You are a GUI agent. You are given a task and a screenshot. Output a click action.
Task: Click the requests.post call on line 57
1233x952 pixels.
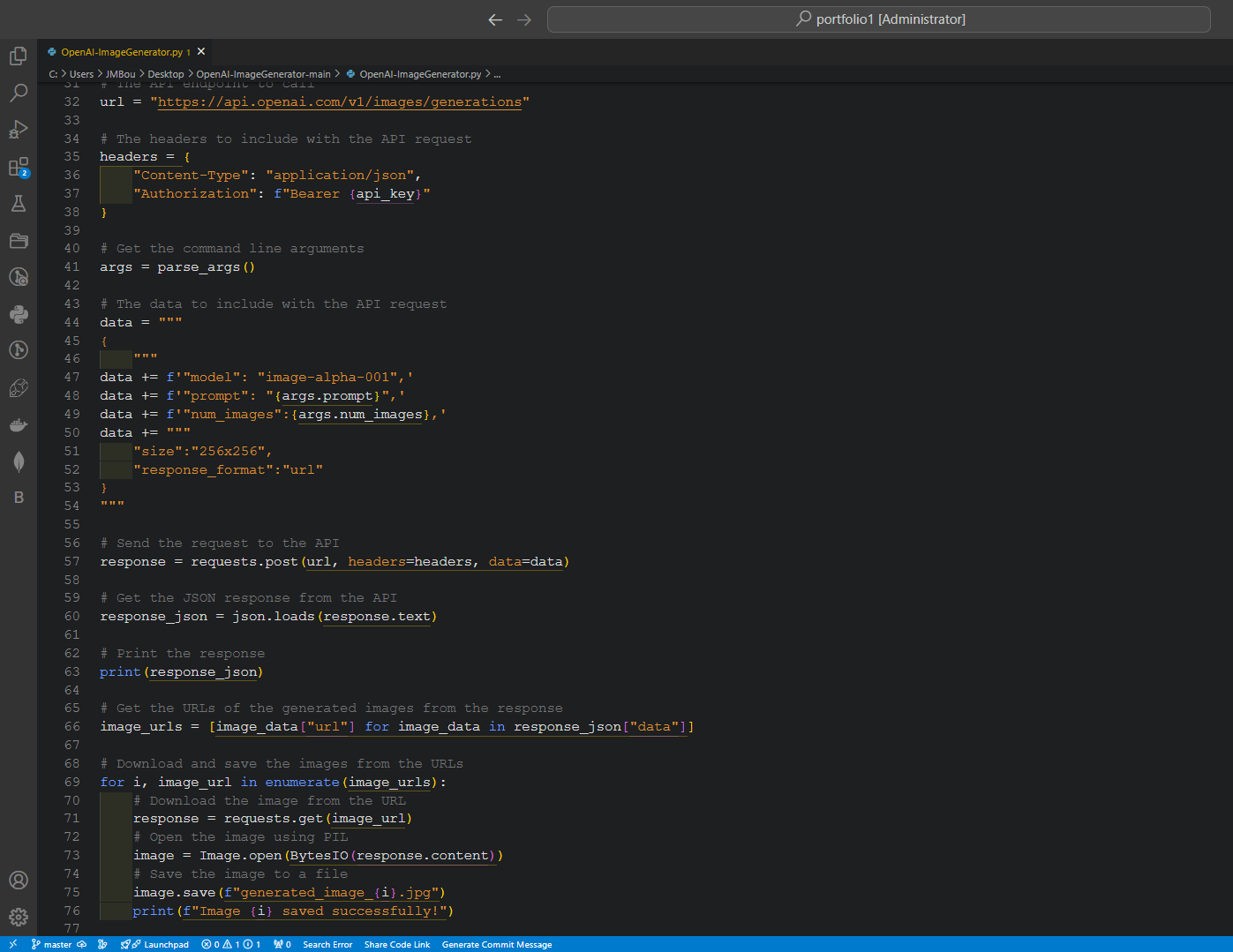click(244, 562)
